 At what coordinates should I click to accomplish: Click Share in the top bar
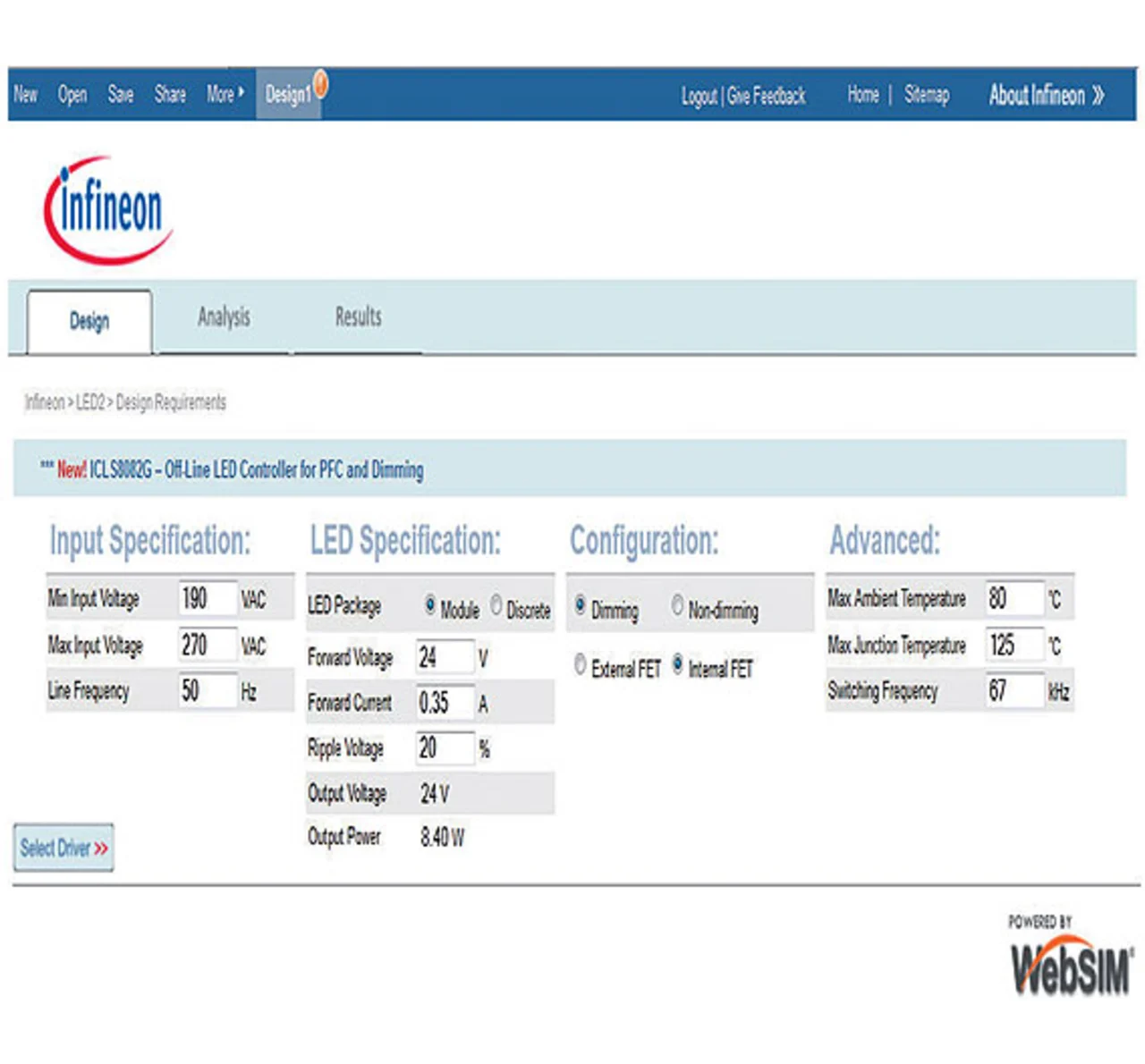(x=170, y=94)
